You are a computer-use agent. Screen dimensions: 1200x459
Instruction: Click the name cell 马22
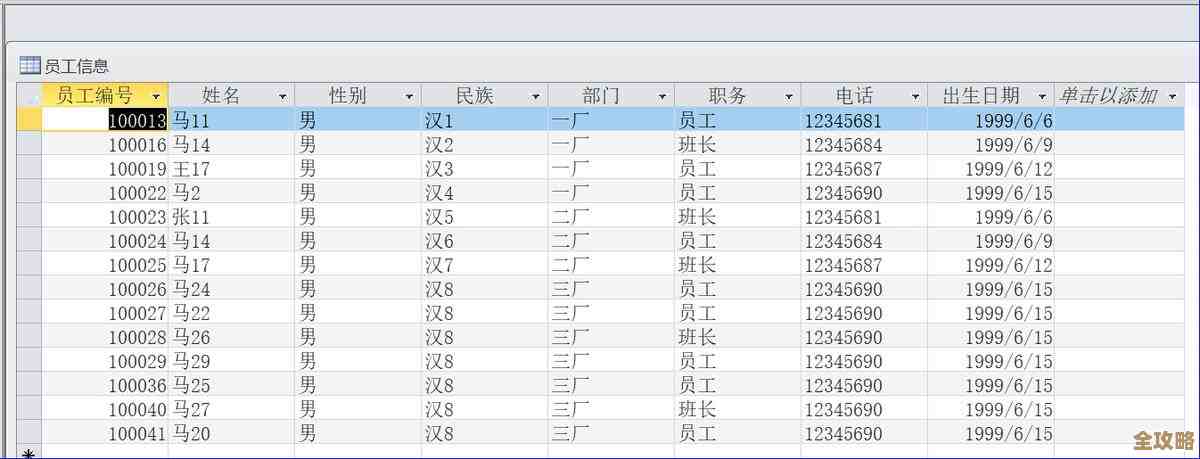231,312
